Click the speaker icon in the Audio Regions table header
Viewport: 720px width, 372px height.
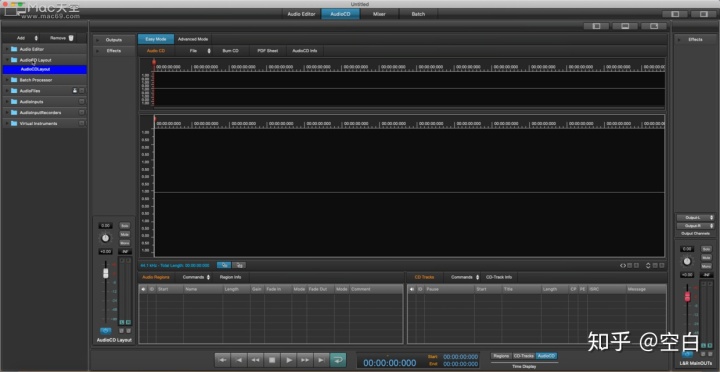pyautogui.click(x=143, y=289)
